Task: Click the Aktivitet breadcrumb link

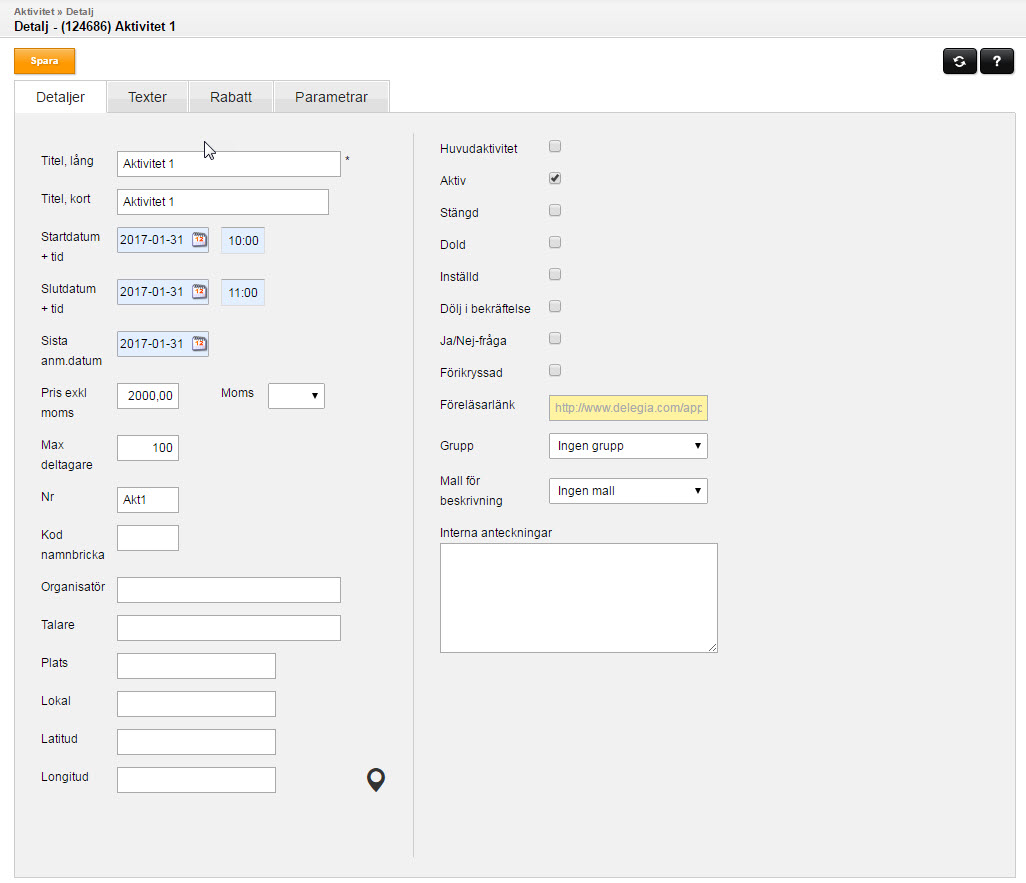Action: click(x=34, y=11)
